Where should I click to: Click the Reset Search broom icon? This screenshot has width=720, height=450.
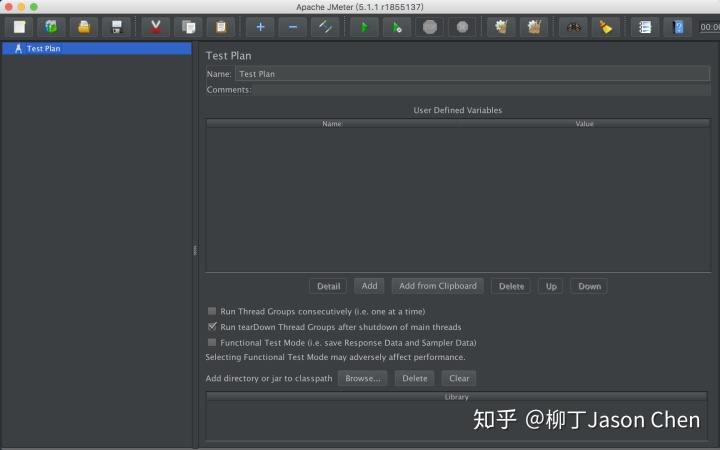click(606, 27)
